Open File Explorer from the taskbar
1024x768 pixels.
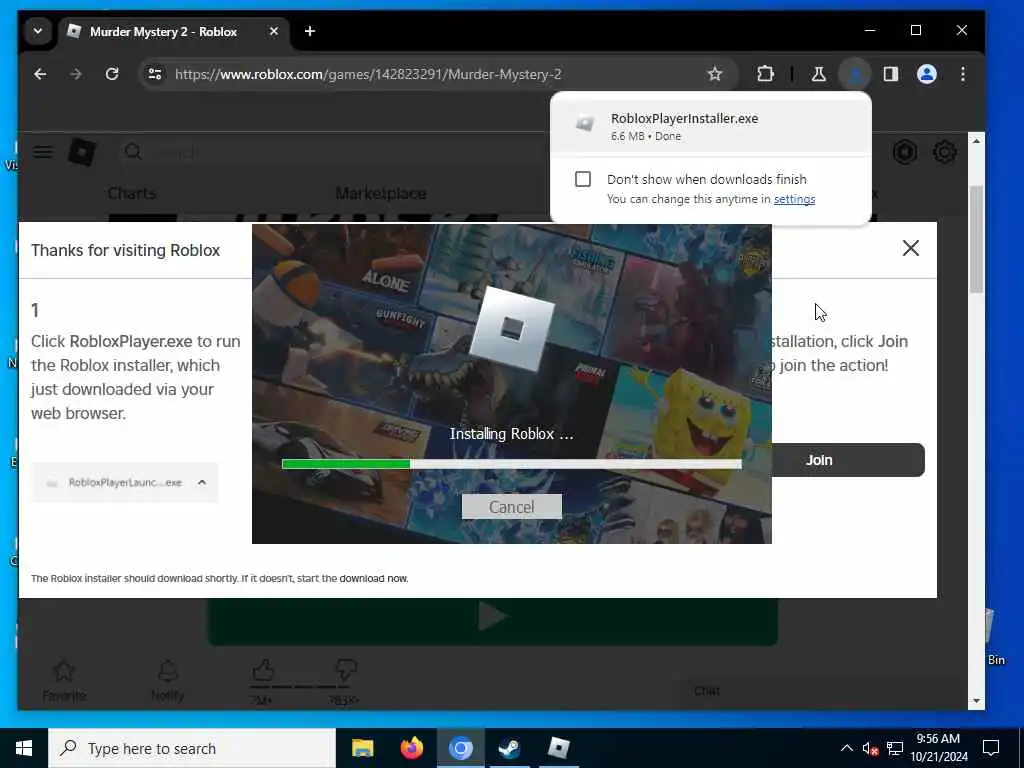pyautogui.click(x=362, y=748)
